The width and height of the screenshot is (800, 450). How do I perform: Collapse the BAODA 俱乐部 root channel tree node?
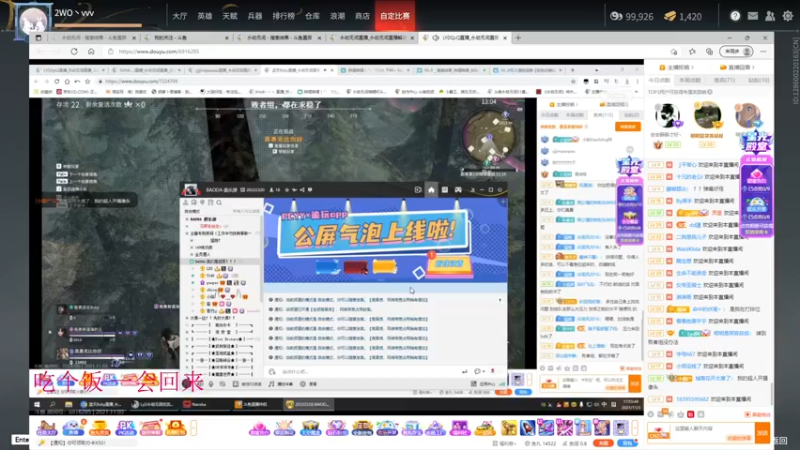point(187,219)
